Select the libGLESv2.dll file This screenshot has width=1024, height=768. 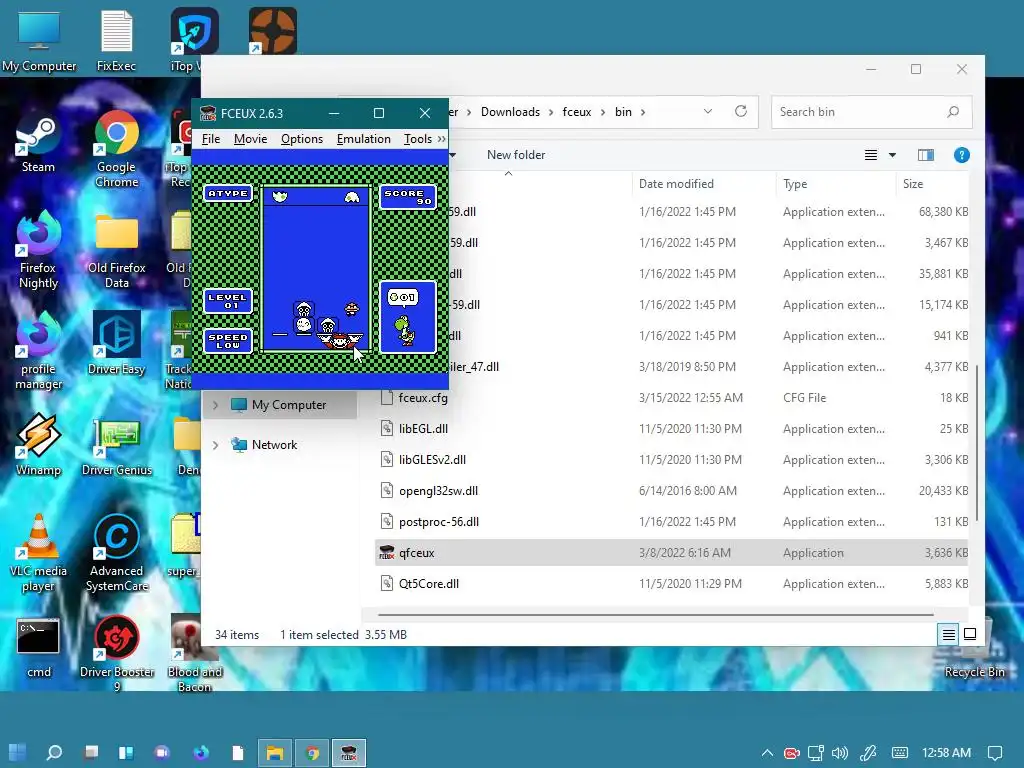point(673,460)
